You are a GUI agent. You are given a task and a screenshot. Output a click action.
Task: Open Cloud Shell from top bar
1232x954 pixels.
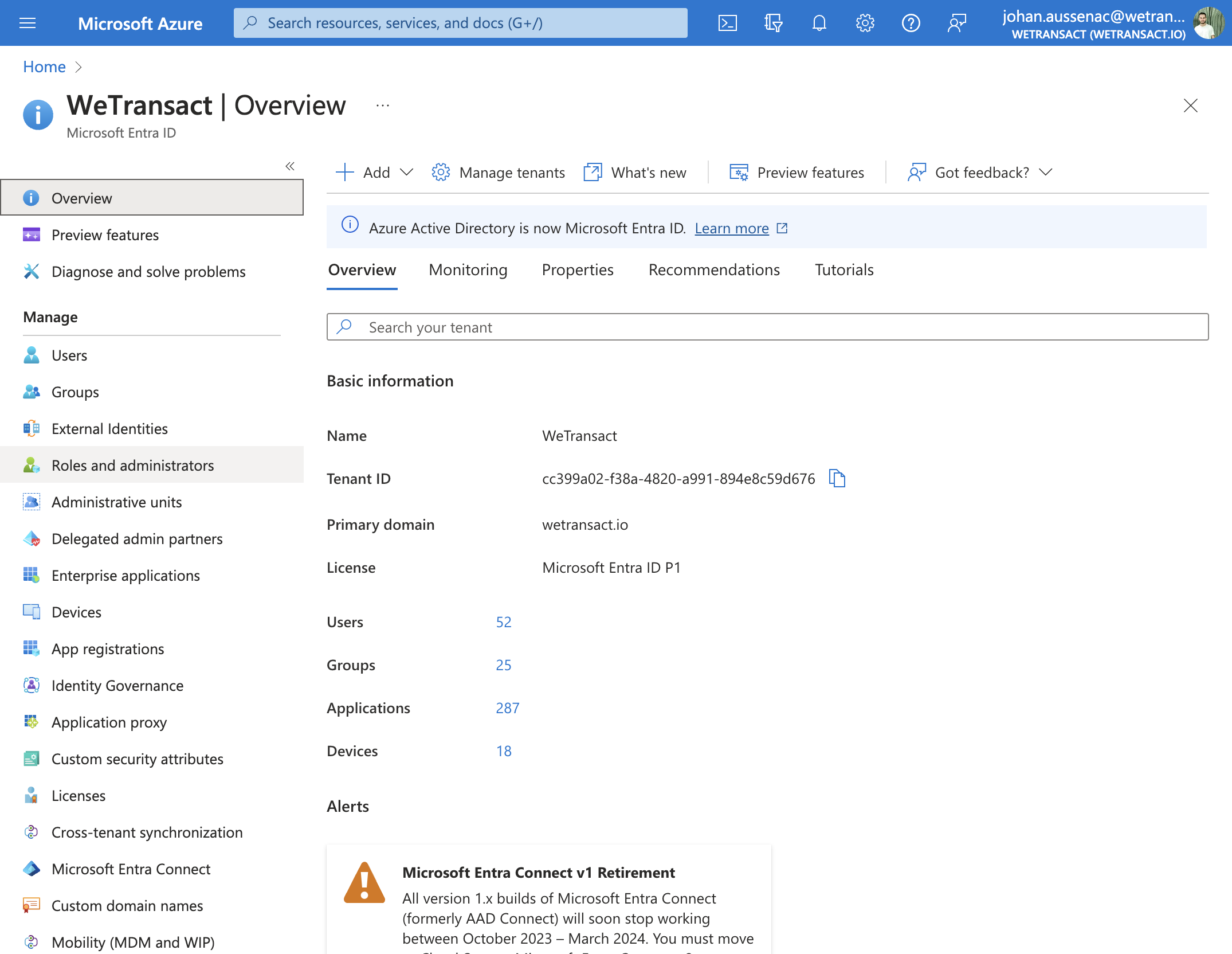click(x=727, y=23)
